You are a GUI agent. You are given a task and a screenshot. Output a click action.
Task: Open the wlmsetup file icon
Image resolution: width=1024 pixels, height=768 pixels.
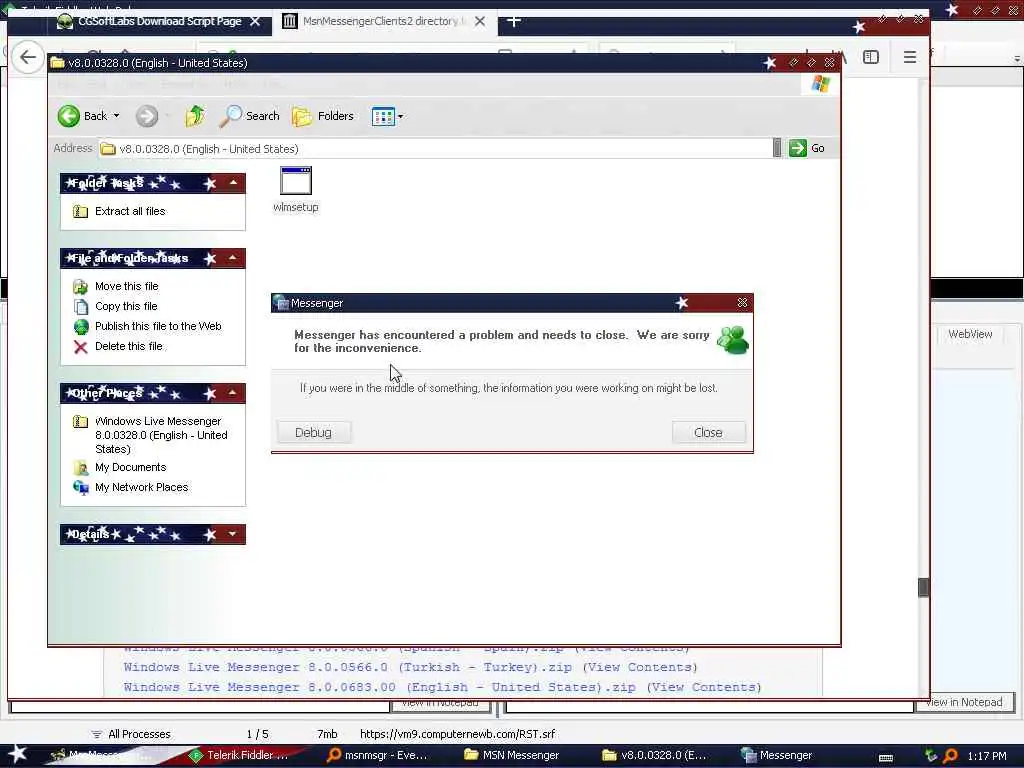(296, 189)
